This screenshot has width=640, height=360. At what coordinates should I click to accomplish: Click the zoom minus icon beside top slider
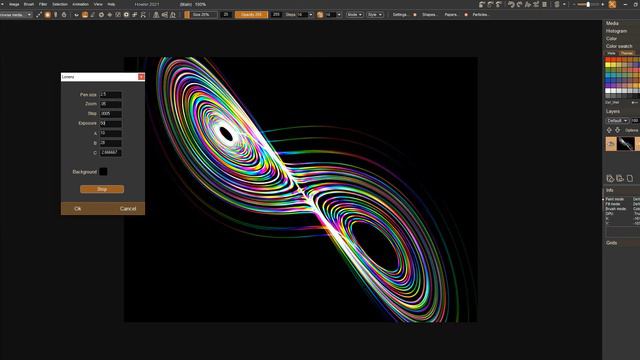(x=574, y=4)
